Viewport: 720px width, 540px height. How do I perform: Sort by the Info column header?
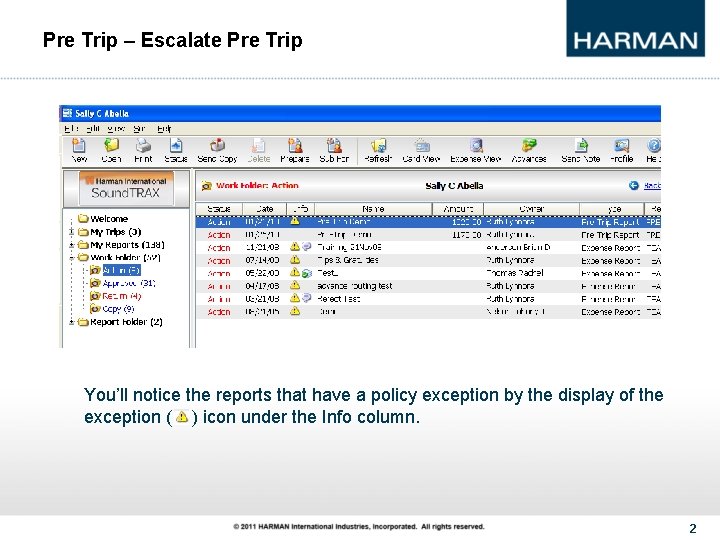[x=300, y=209]
